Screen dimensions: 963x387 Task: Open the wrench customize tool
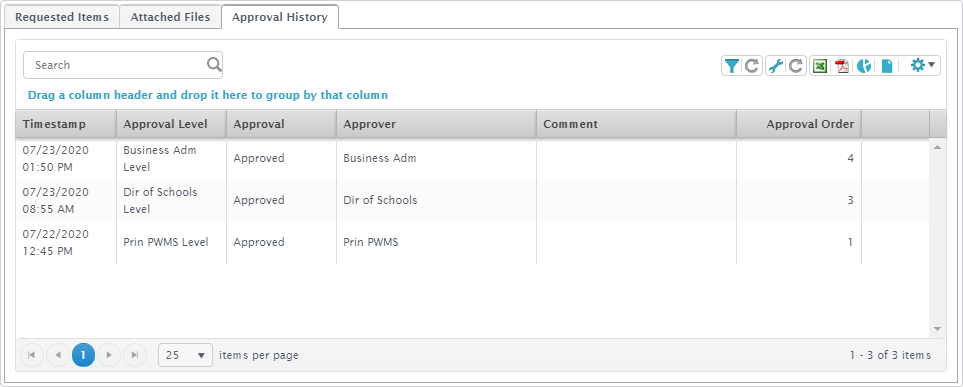(776, 66)
